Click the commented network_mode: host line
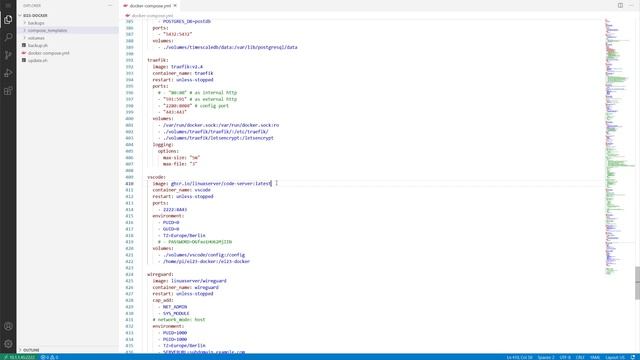 (x=179, y=320)
